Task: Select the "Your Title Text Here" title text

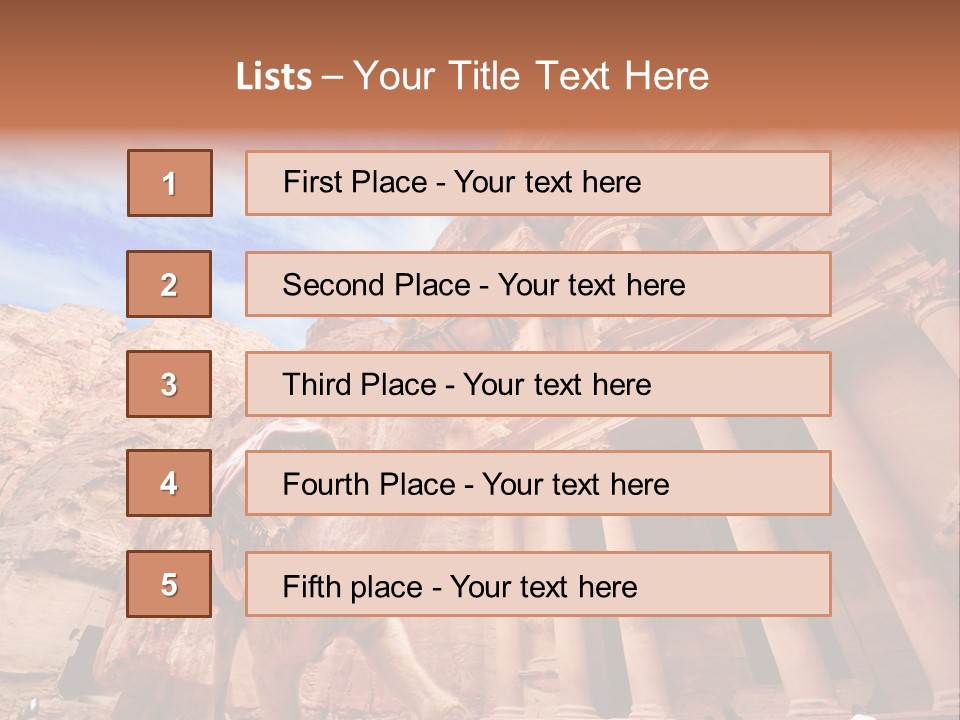Action: (531, 77)
